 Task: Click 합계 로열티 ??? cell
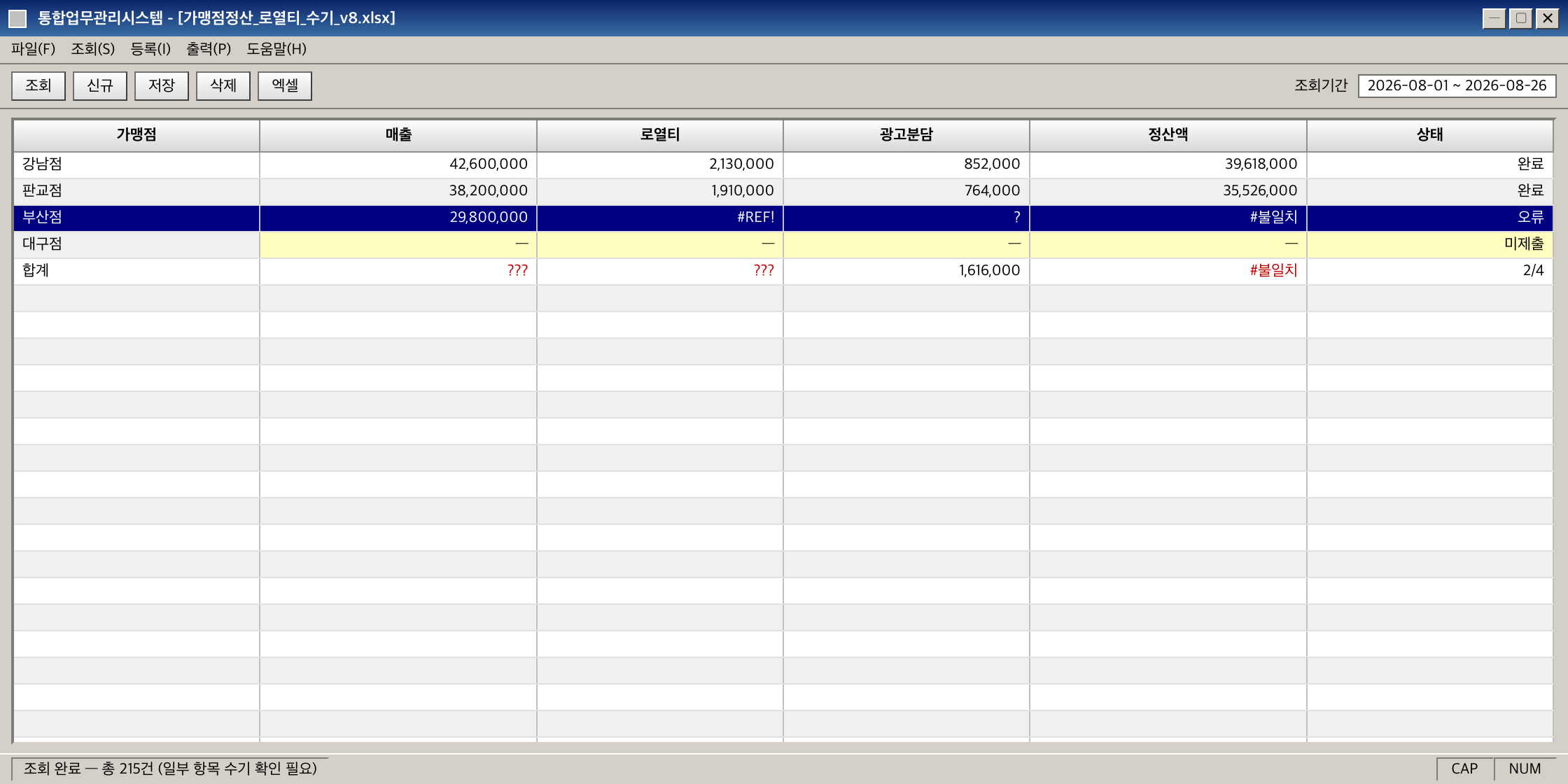(x=660, y=271)
